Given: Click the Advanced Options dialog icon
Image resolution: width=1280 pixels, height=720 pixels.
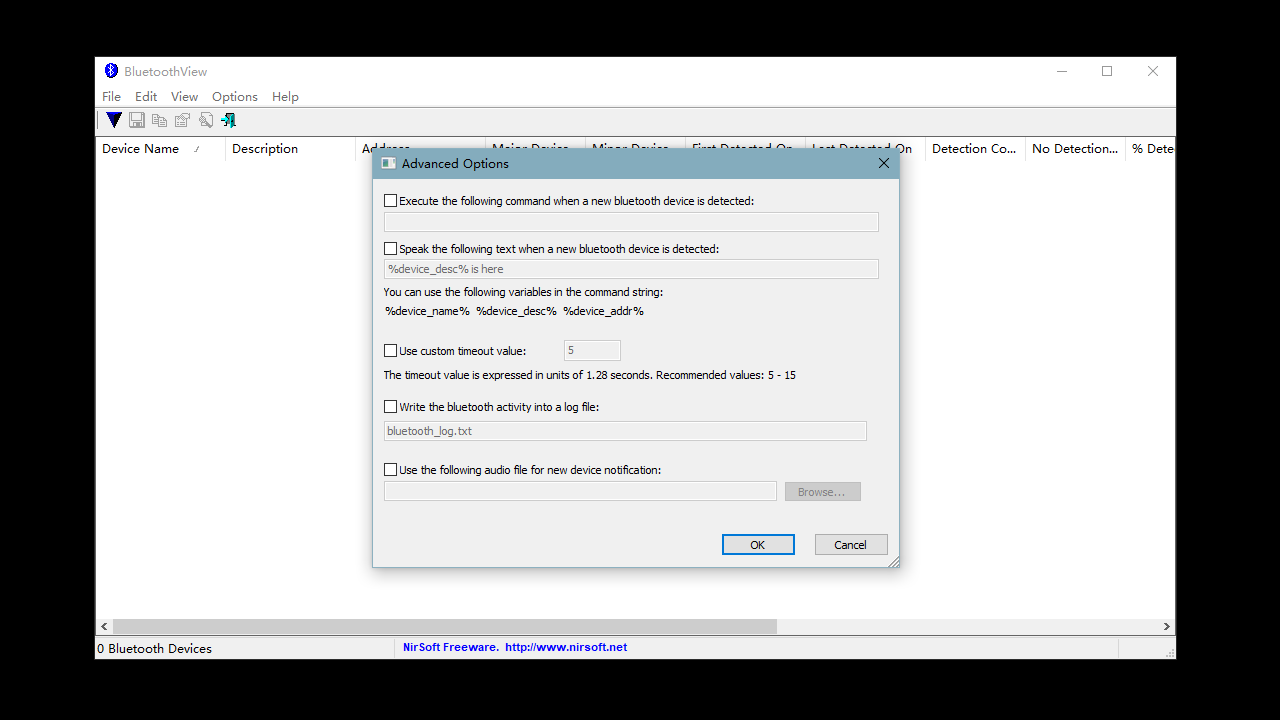Looking at the screenshot, I should [x=388, y=163].
